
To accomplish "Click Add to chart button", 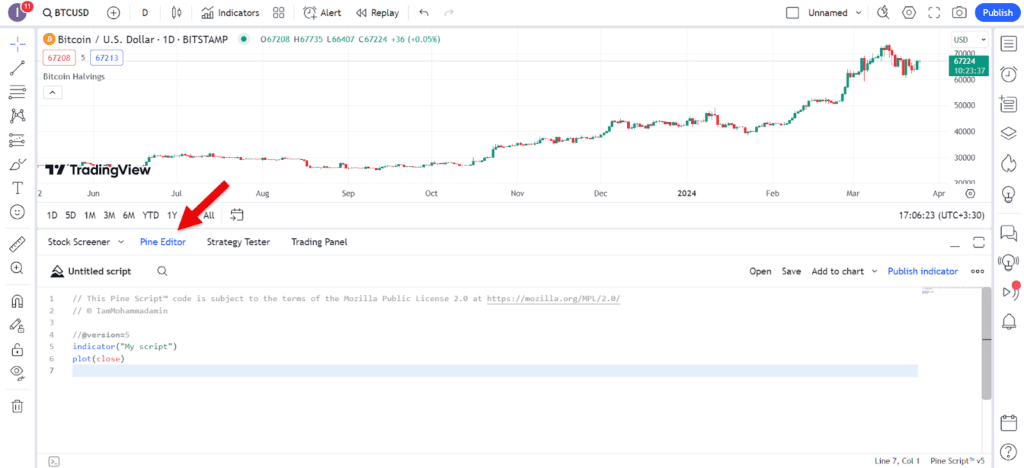I will point(837,271).
